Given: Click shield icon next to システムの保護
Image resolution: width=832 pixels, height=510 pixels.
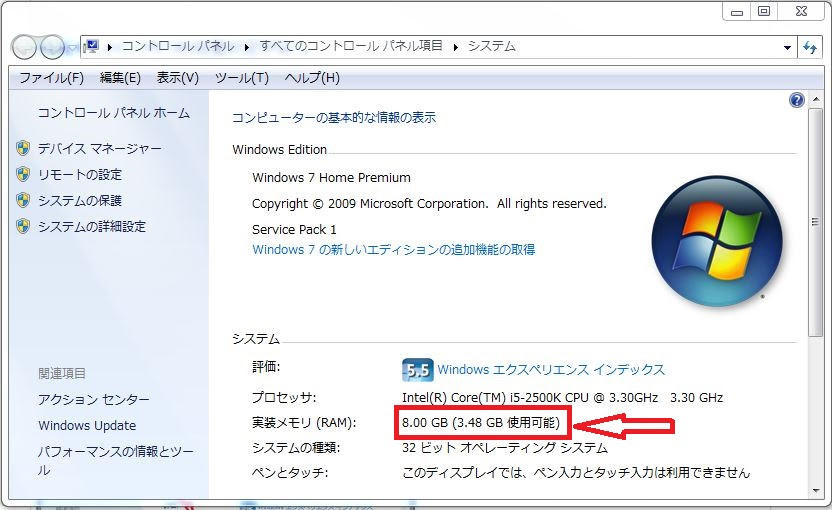Looking at the screenshot, I should point(23,200).
